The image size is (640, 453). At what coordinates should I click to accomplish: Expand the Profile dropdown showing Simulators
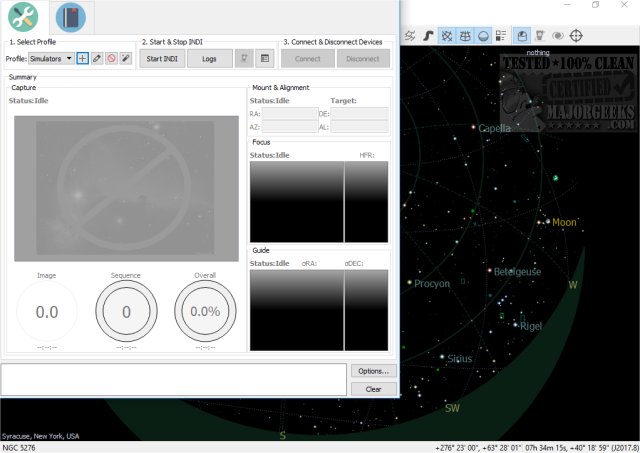point(51,59)
